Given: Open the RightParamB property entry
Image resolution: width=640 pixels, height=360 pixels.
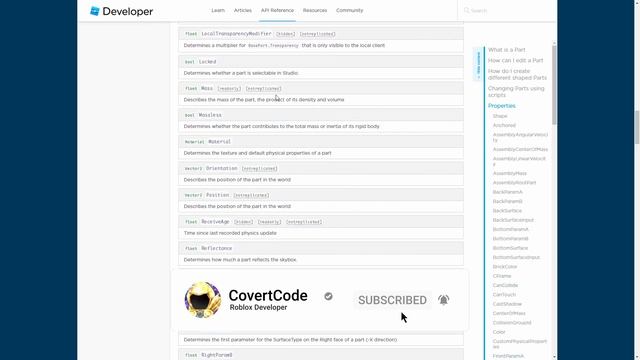Looking at the screenshot, I should 216,355.
